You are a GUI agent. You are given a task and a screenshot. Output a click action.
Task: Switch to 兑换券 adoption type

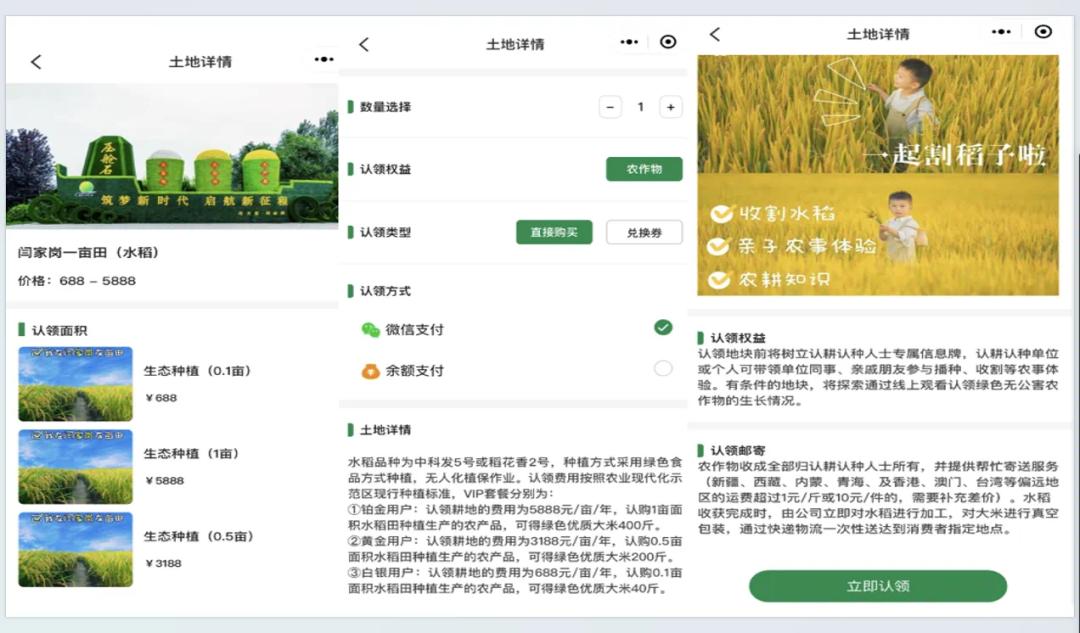pos(644,232)
